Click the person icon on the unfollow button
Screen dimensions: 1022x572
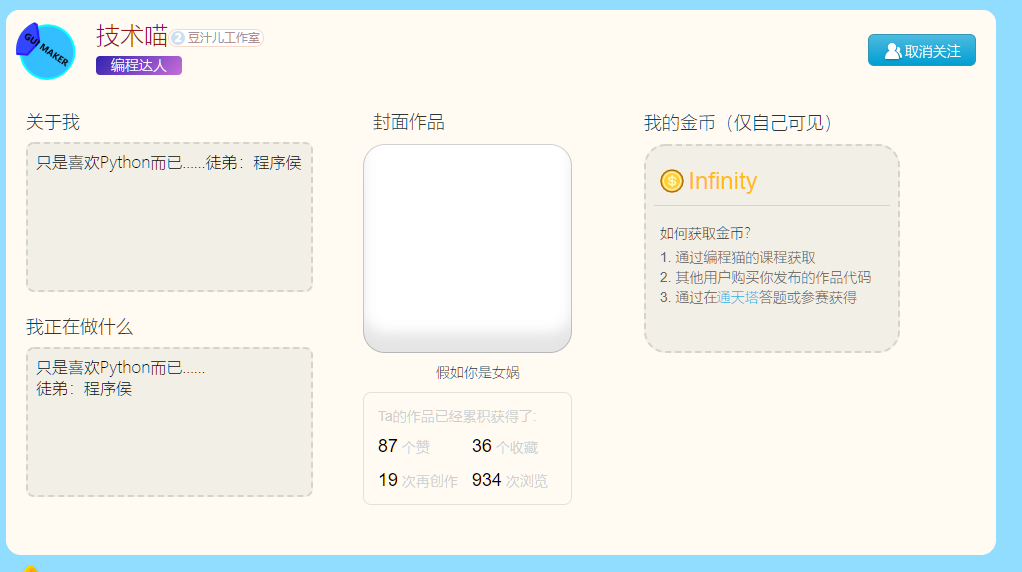[892, 51]
